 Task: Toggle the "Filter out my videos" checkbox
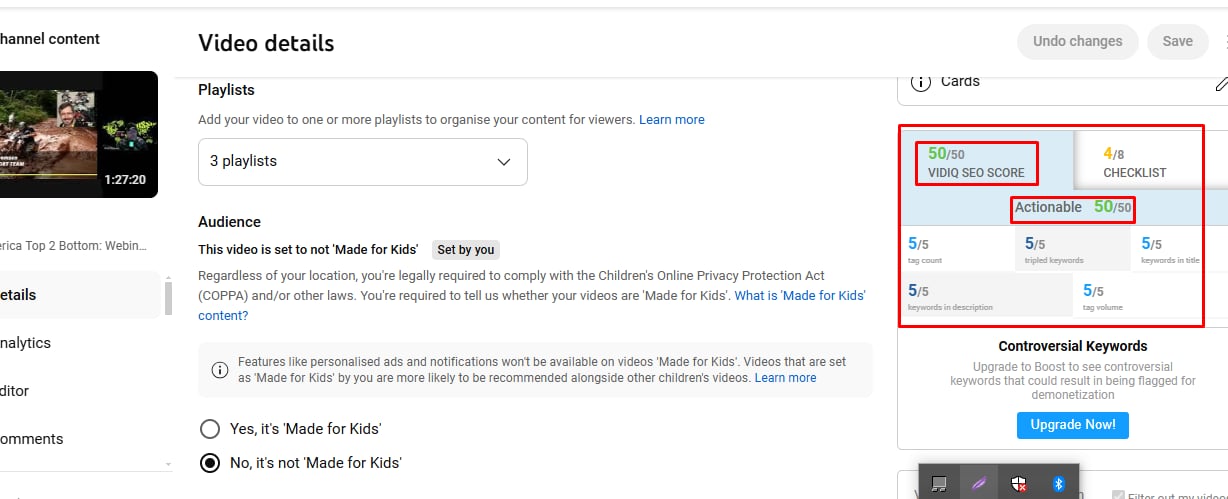pyautogui.click(x=1118, y=495)
